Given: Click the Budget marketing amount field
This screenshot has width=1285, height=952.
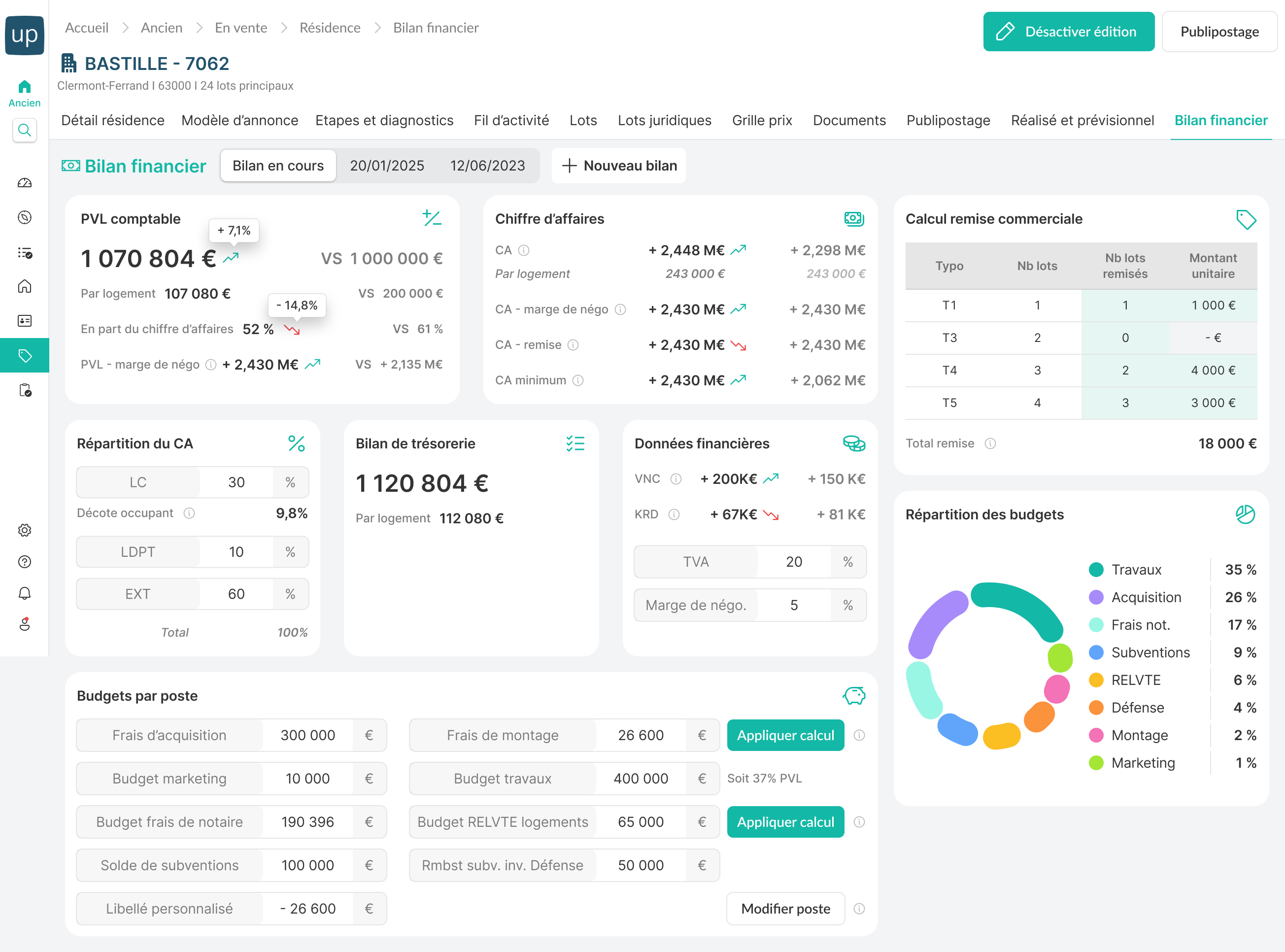Looking at the screenshot, I should click(x=307, y=779).
